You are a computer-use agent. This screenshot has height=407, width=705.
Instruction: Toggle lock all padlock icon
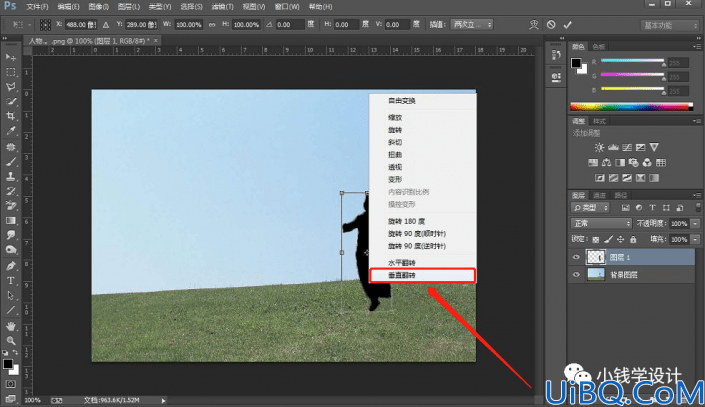click(633, 239)
